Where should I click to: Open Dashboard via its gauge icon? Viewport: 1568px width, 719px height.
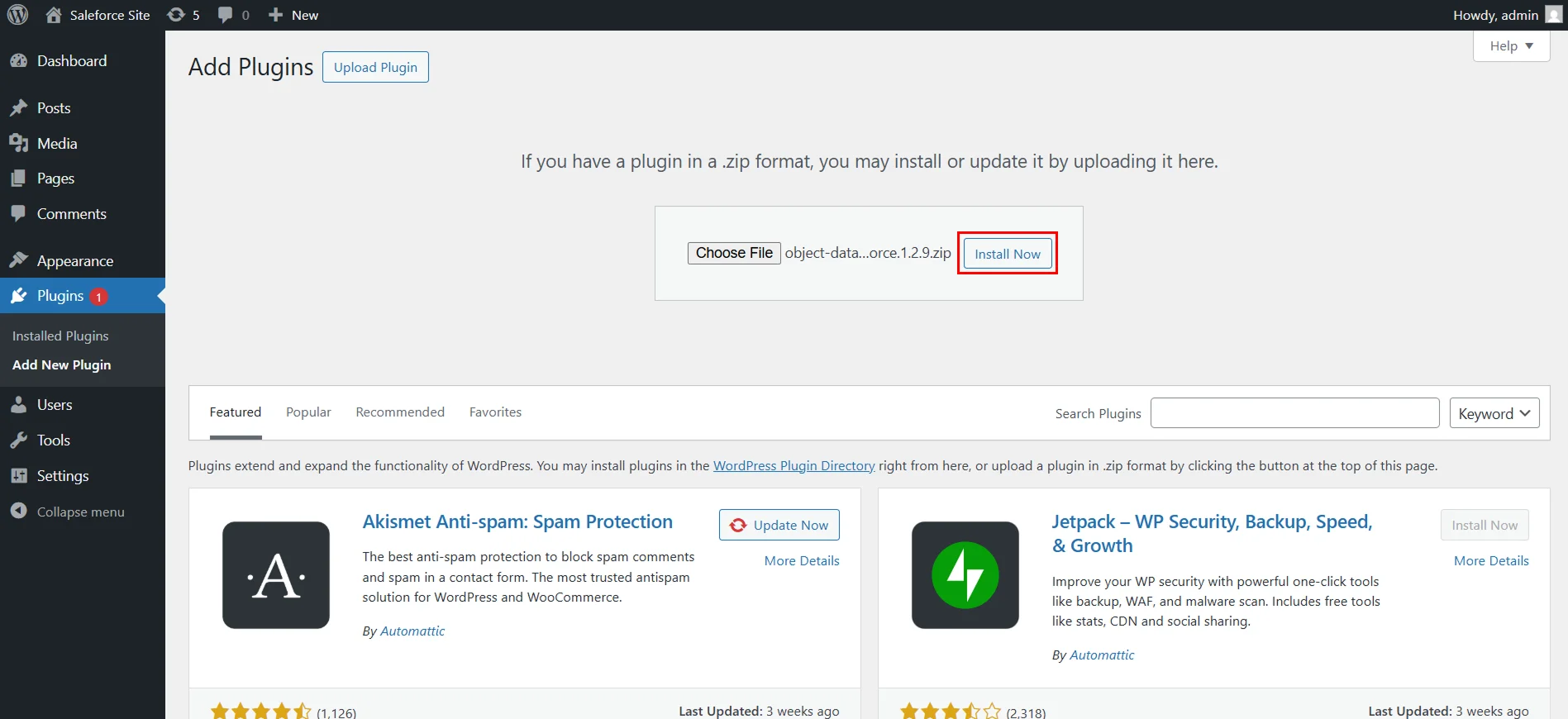[x=18, y=61]
